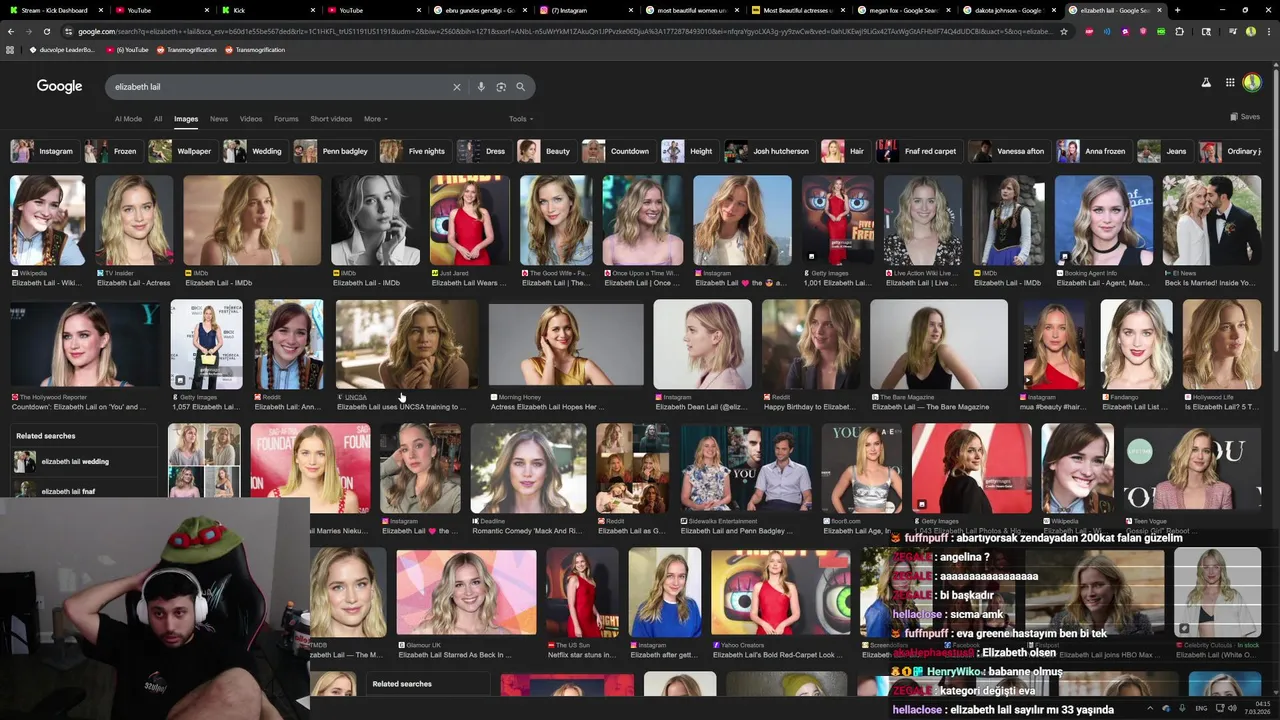Go to the Google logo homepage

60,86
